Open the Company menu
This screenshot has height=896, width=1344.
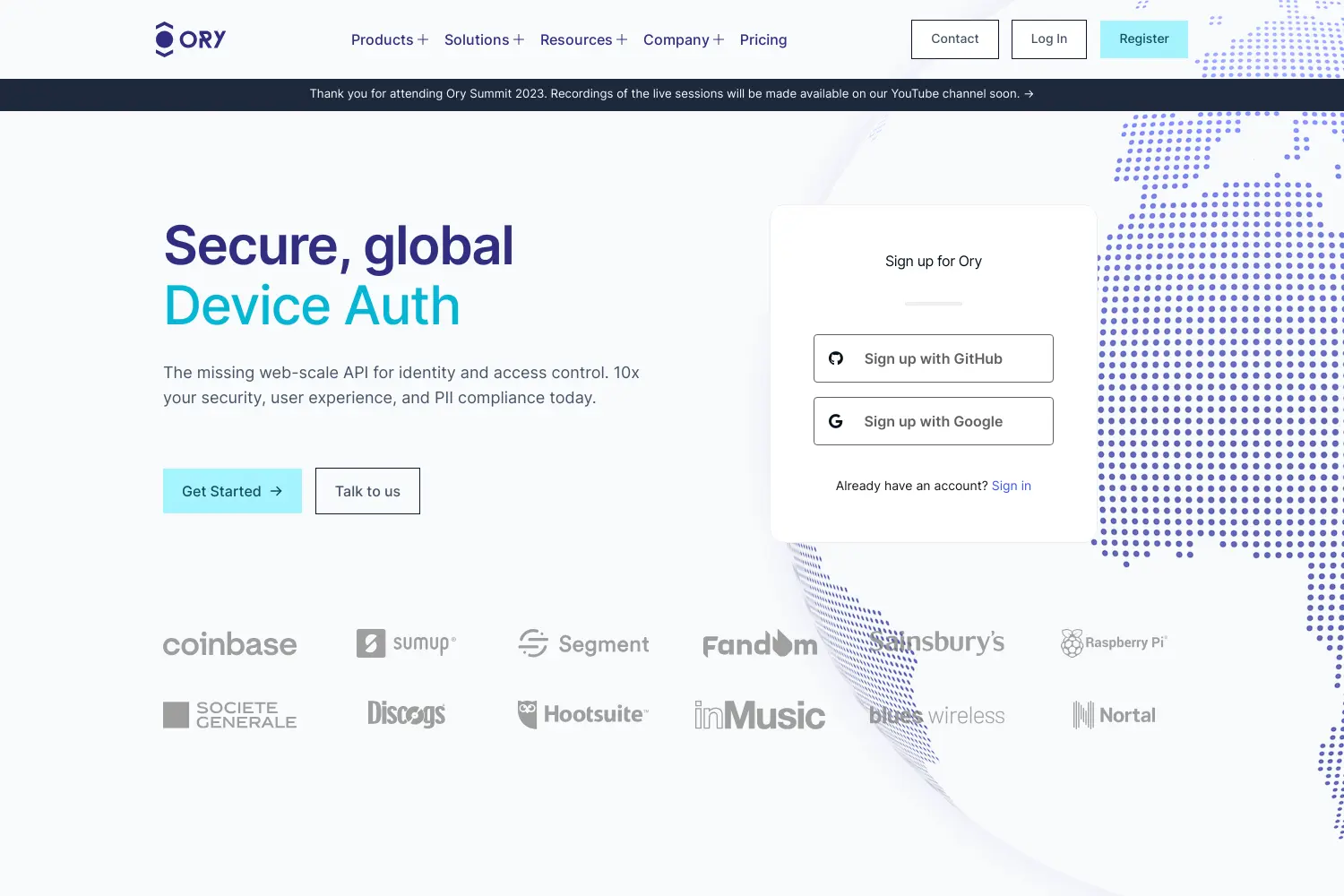point(684,39)
